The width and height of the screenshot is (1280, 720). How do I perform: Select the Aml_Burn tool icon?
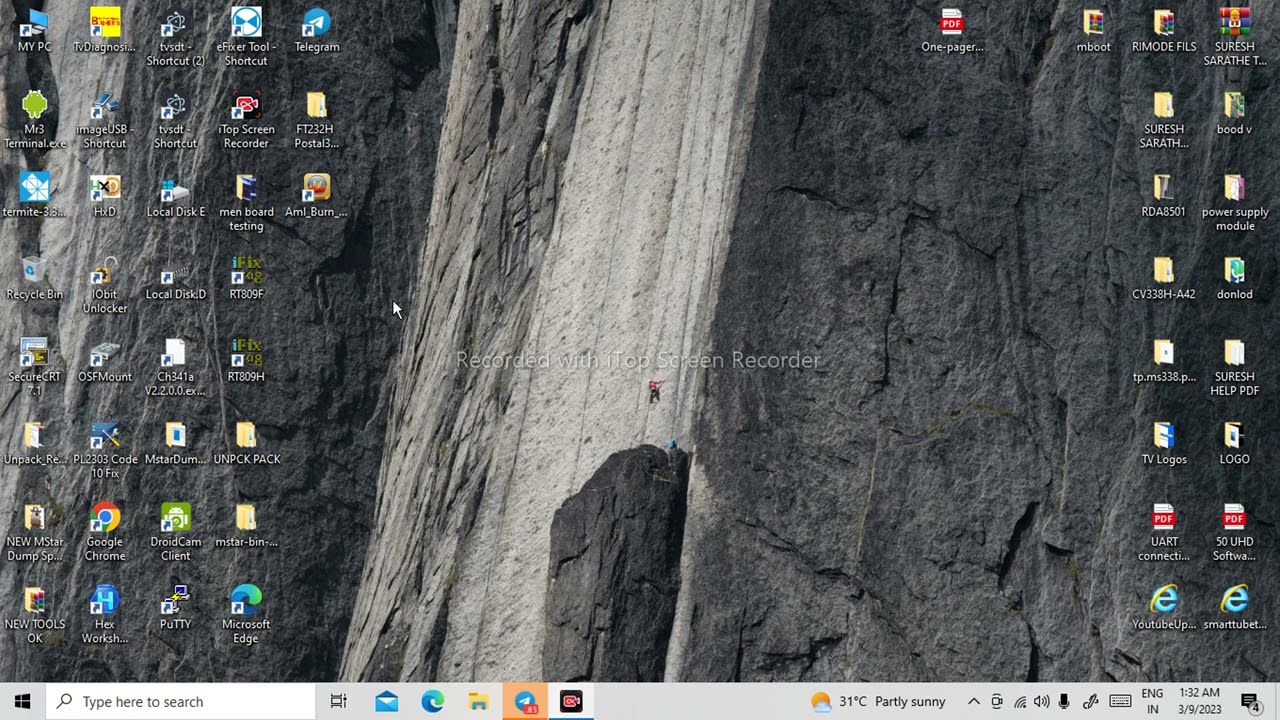pos(317,195)
